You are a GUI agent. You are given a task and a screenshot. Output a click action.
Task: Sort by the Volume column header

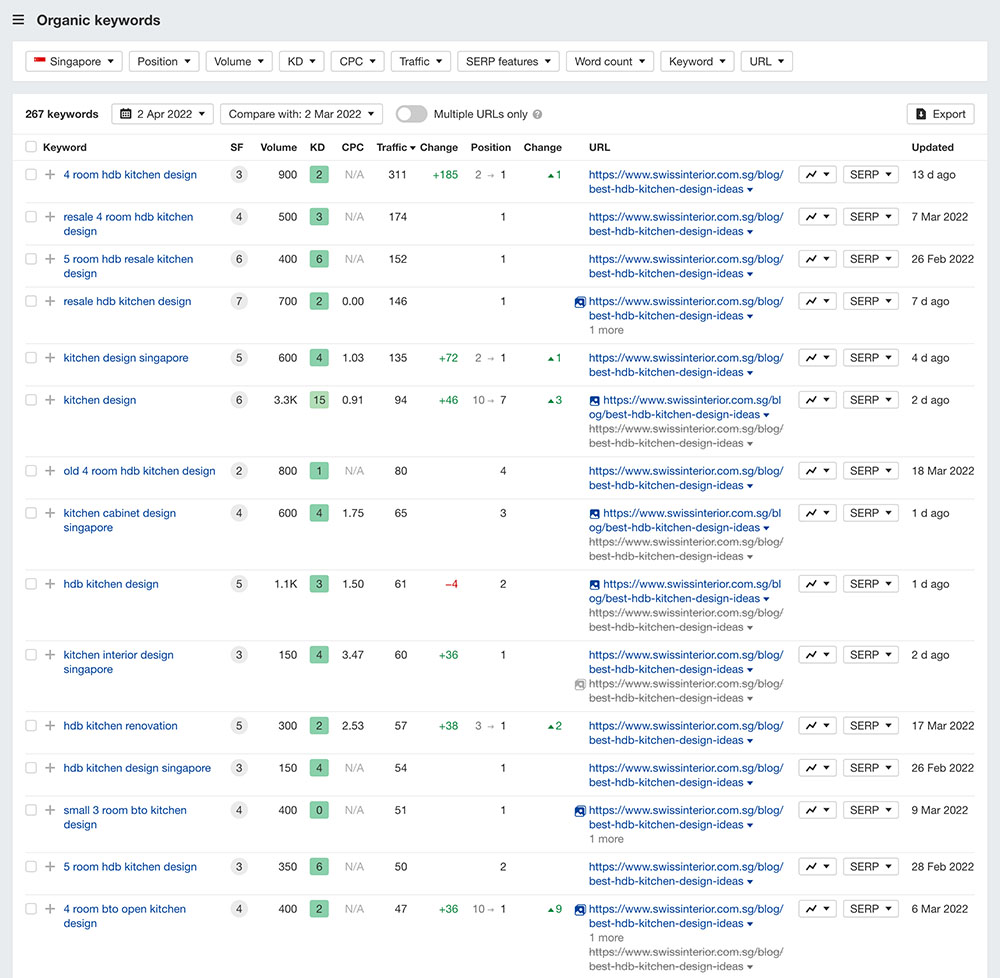[x=278, y=148]
